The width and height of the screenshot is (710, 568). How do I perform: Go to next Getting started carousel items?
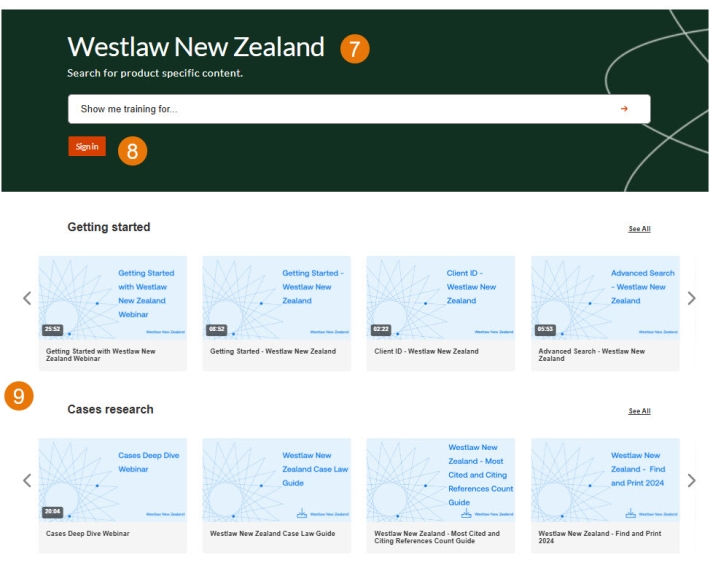[x=691, y=298]
